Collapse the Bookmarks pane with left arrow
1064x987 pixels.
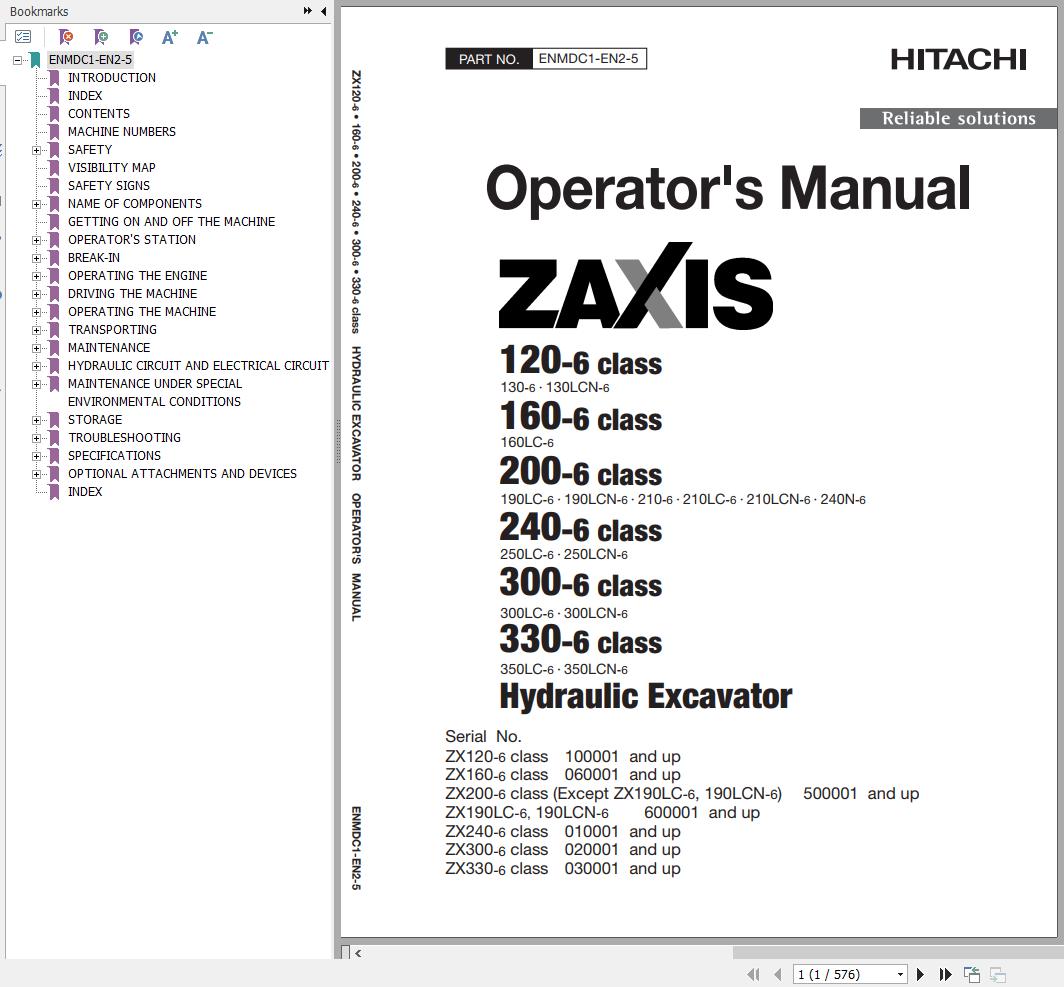pos(324,11)
